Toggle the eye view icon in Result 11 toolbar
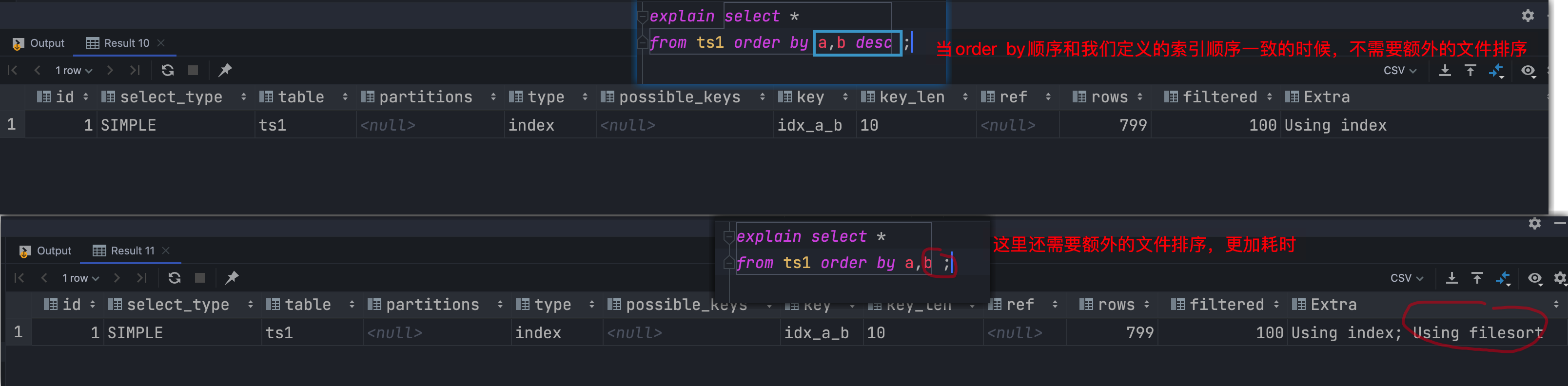This screenshot has width=1568, height=386. (x=1535, y=278)
